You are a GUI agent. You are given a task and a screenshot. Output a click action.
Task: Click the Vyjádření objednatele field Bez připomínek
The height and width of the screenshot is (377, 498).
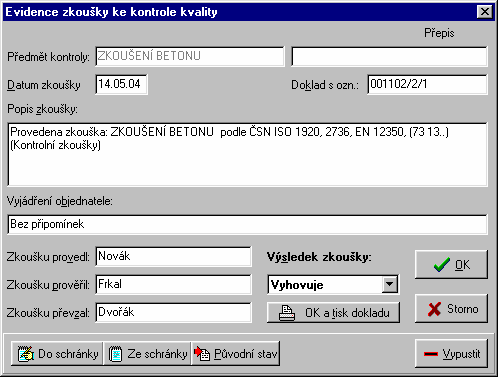(247, 224)
